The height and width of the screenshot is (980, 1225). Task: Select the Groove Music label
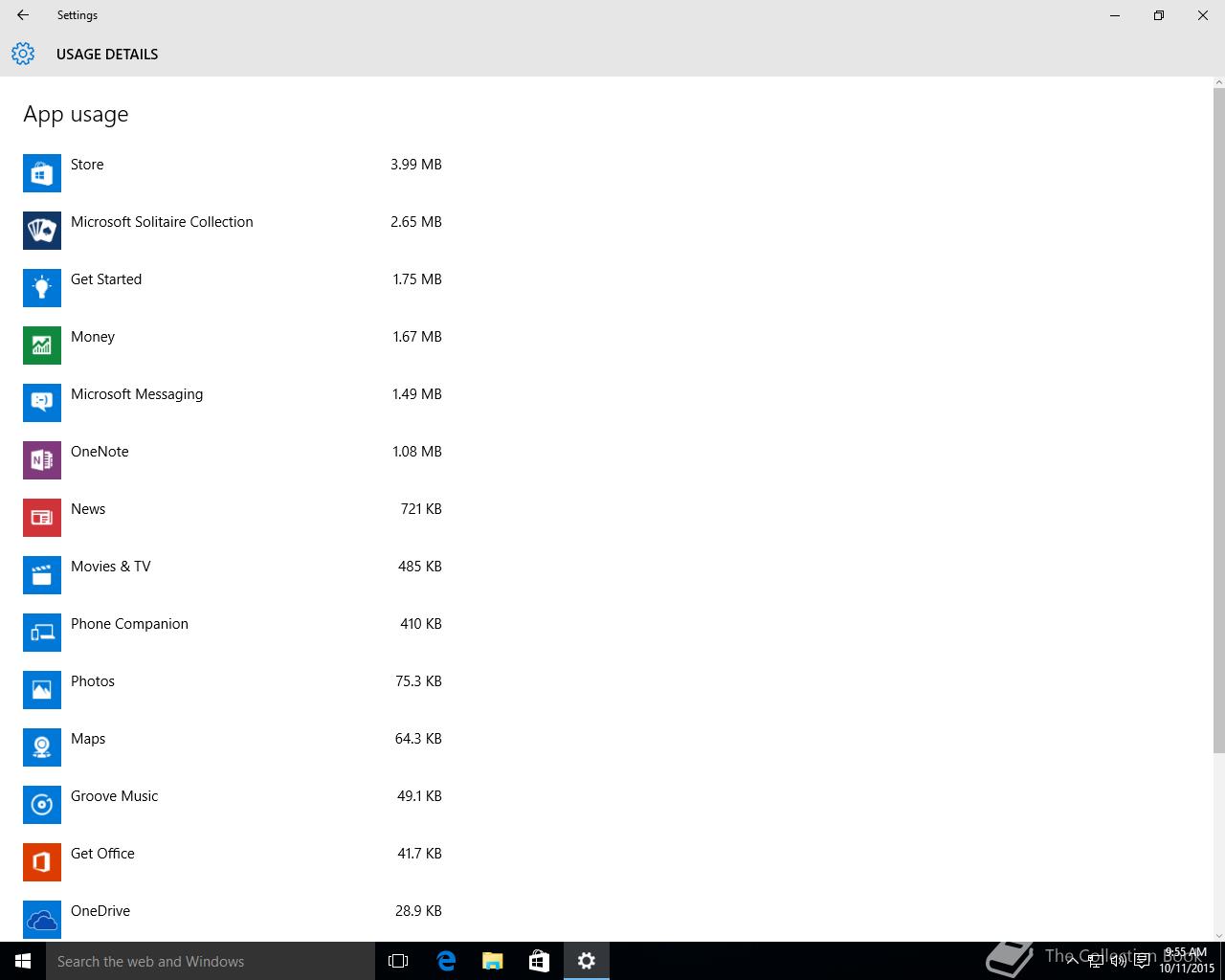[114, 796]
